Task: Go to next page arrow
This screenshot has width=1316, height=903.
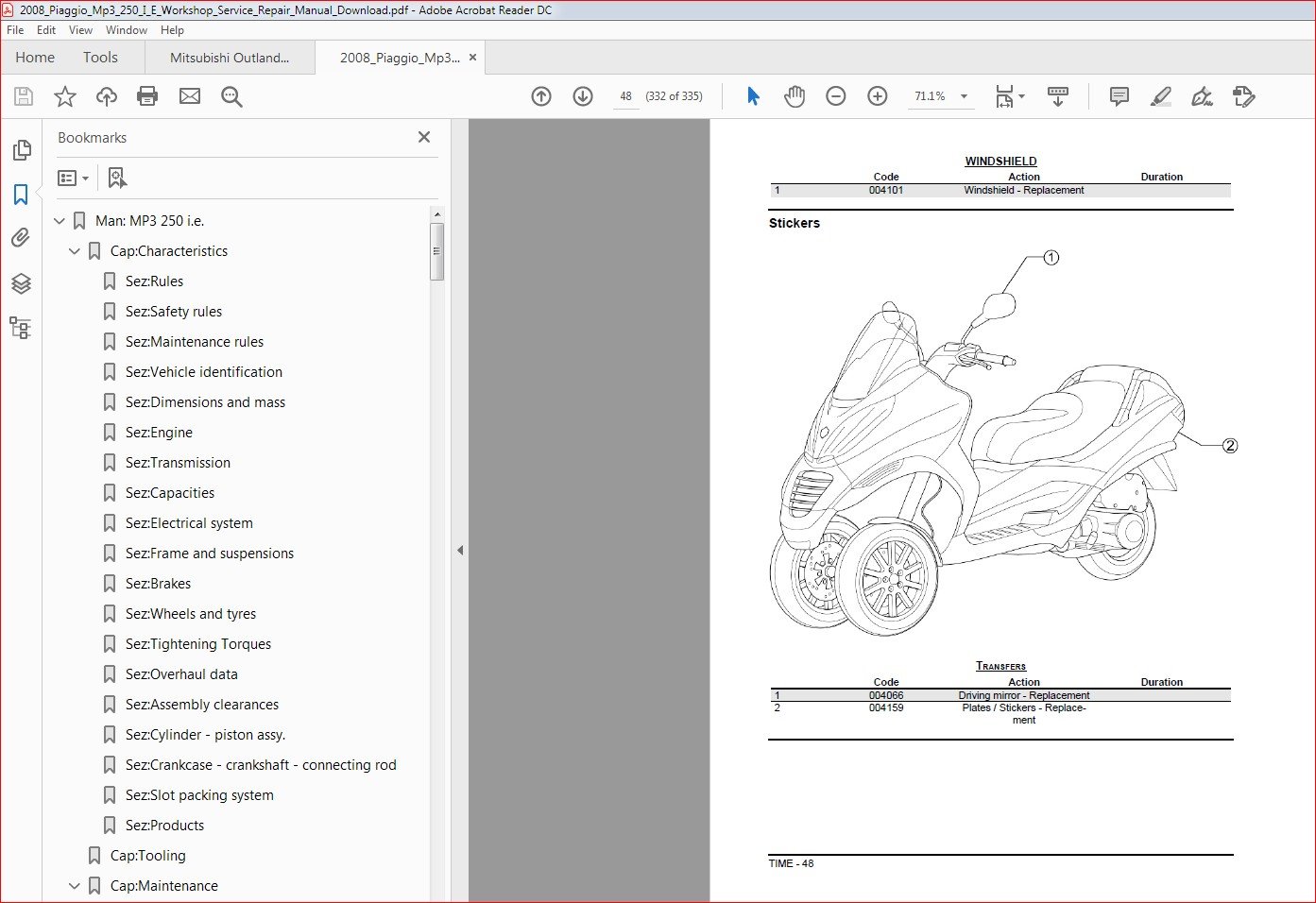Action: click(583, 96)
